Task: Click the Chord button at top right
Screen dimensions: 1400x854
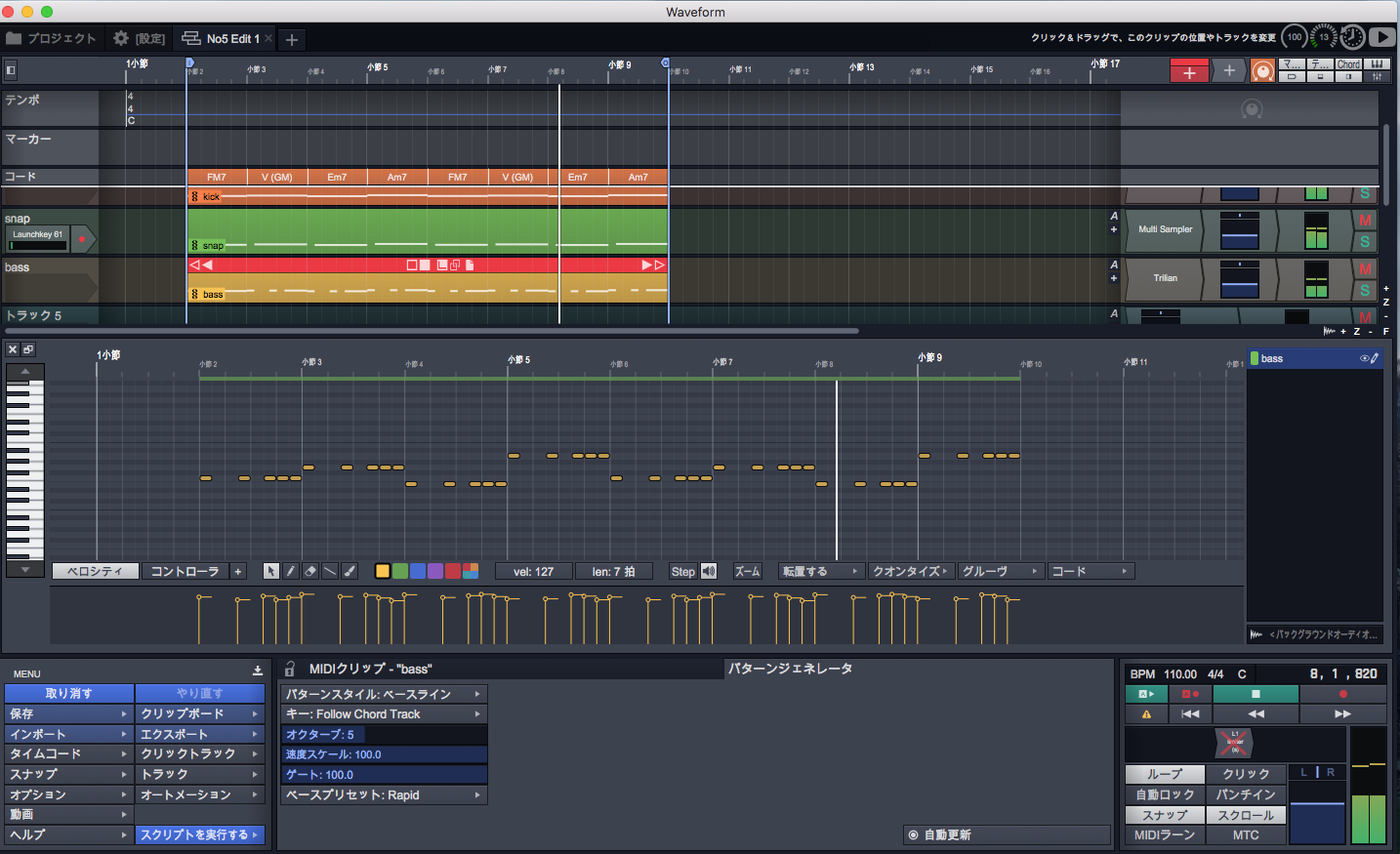Action: click(x=1348, y=64)
